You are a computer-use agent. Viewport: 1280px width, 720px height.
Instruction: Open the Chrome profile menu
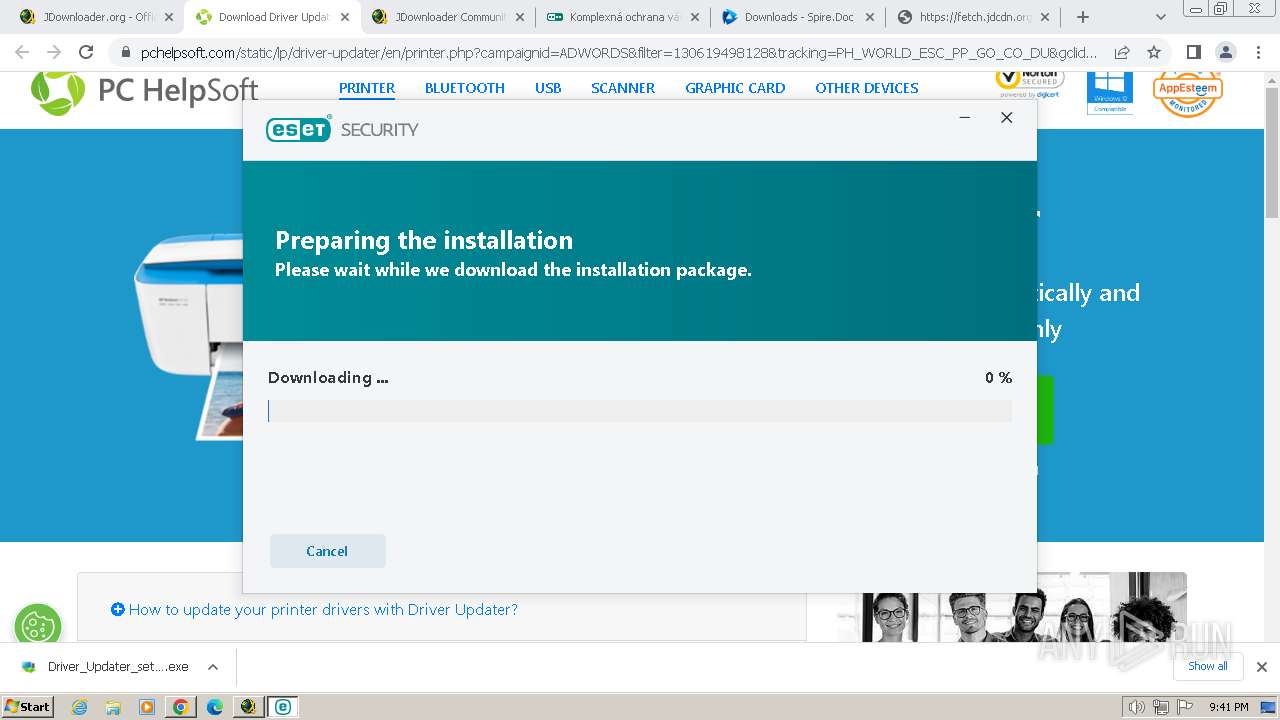point(1225,53)
